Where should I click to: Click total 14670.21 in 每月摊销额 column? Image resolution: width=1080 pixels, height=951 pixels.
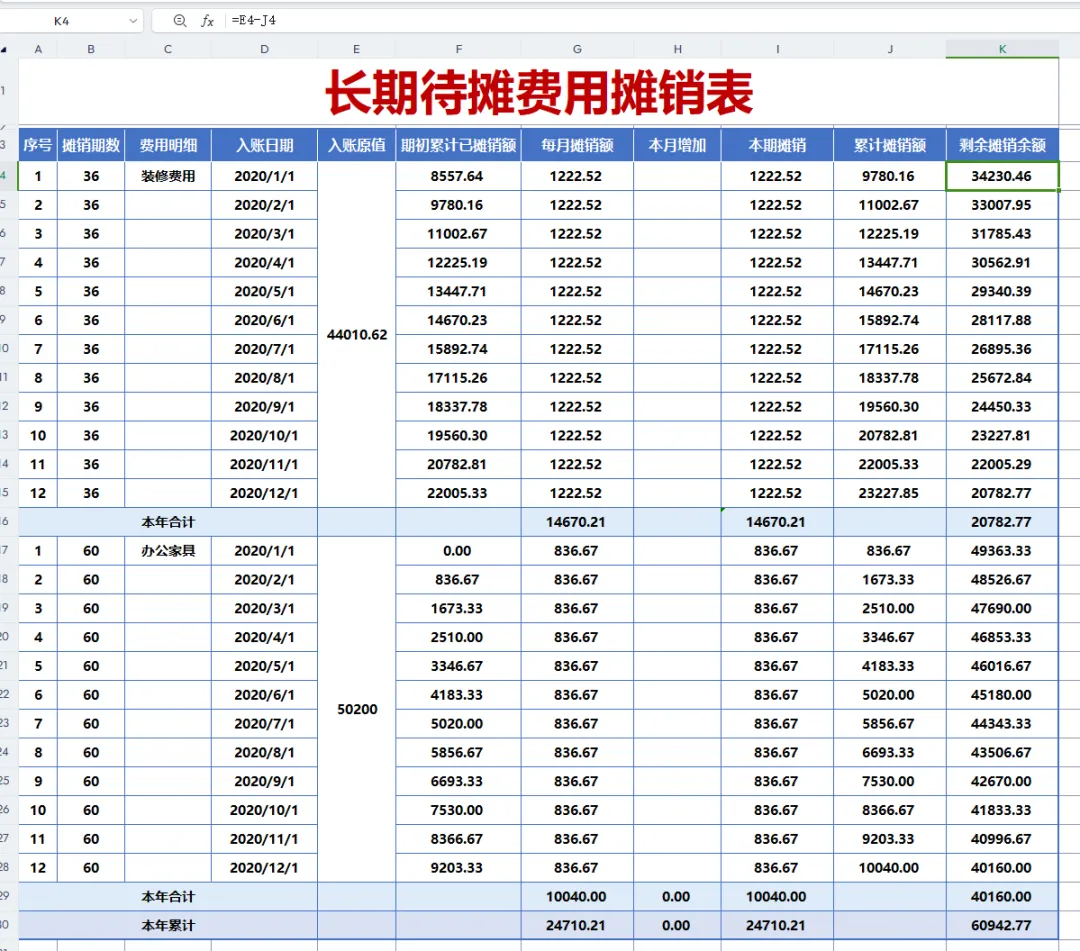point(577,522)
